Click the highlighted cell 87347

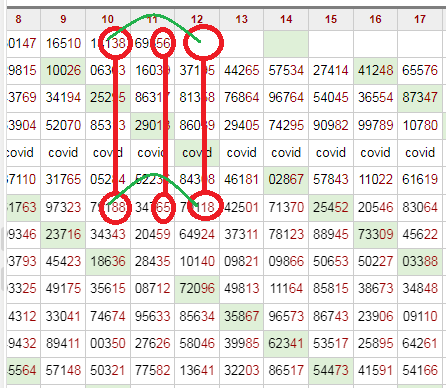pos(420,98)
